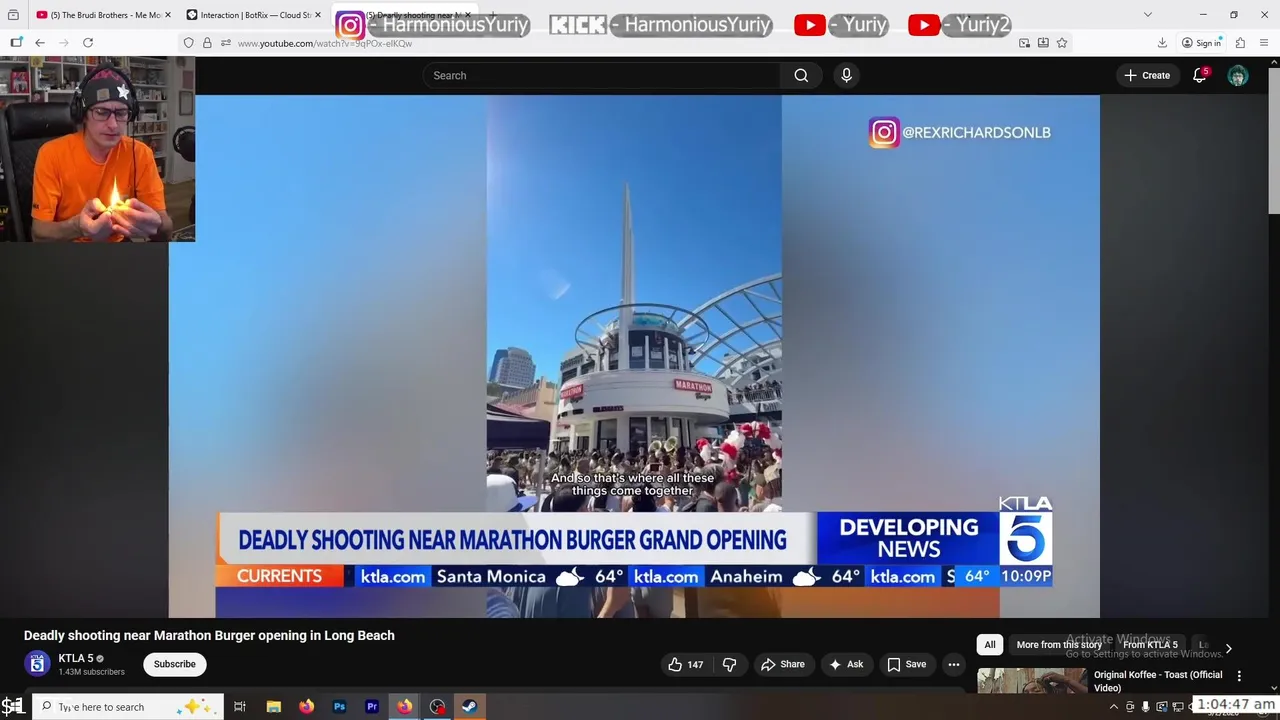1280x720 pixels.
Task: Open the more actions ellipsis under video
Action: [x=953, y=664]
